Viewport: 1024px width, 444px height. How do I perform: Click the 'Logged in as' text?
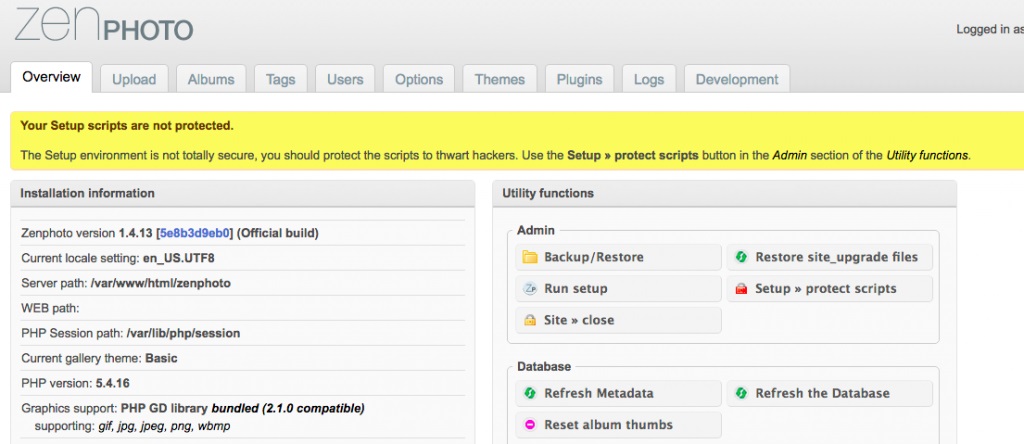989,29
